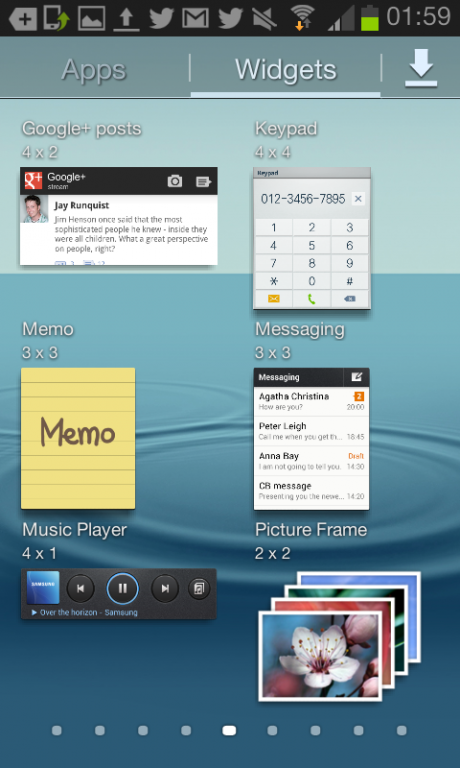Viewport: 460px width, 768px height.
Task: Tap digit 5 on the keypad widget
Action: 312,245
